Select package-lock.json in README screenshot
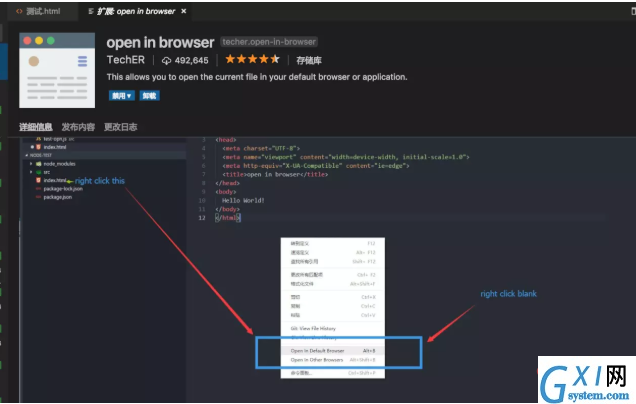 tap(63, 189)
